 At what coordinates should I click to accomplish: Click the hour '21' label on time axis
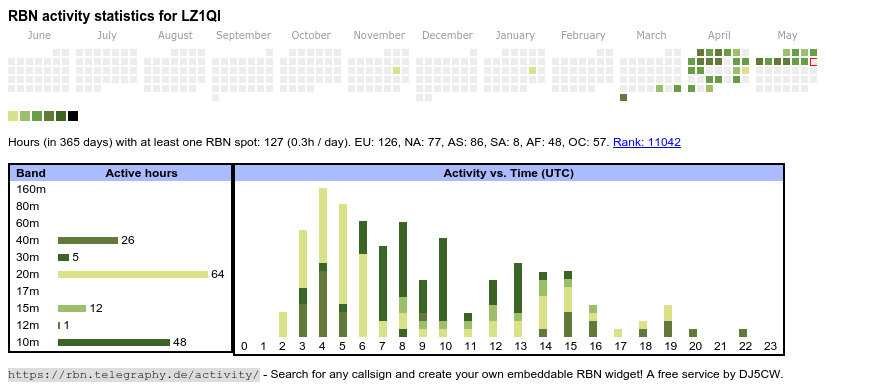(x=720, y=347)
